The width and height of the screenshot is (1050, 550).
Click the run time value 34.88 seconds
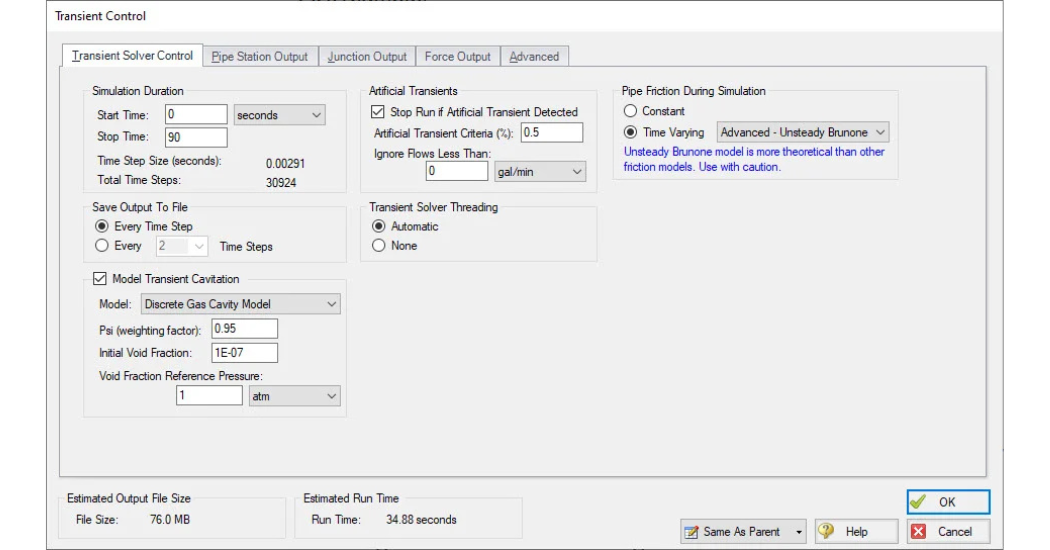421,520
